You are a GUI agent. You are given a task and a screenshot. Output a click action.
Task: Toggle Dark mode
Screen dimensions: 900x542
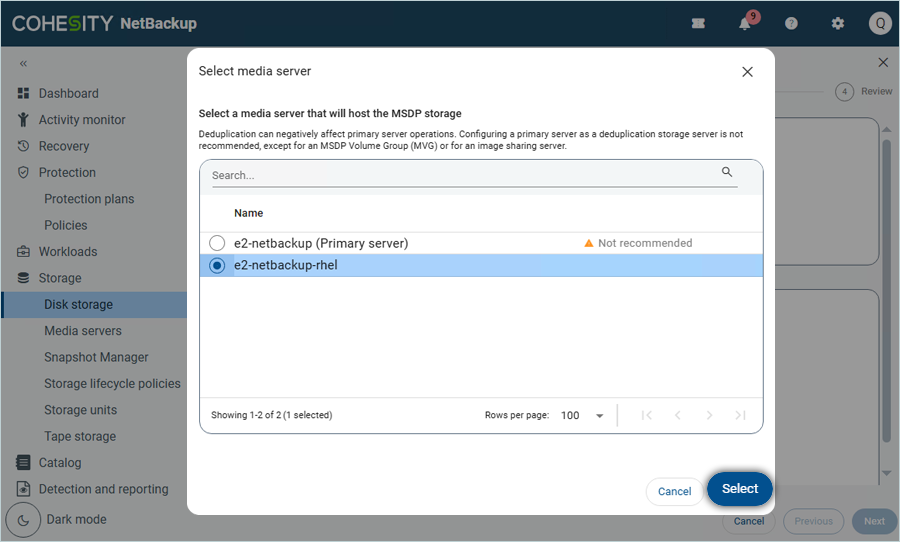(x=23, y=520)
